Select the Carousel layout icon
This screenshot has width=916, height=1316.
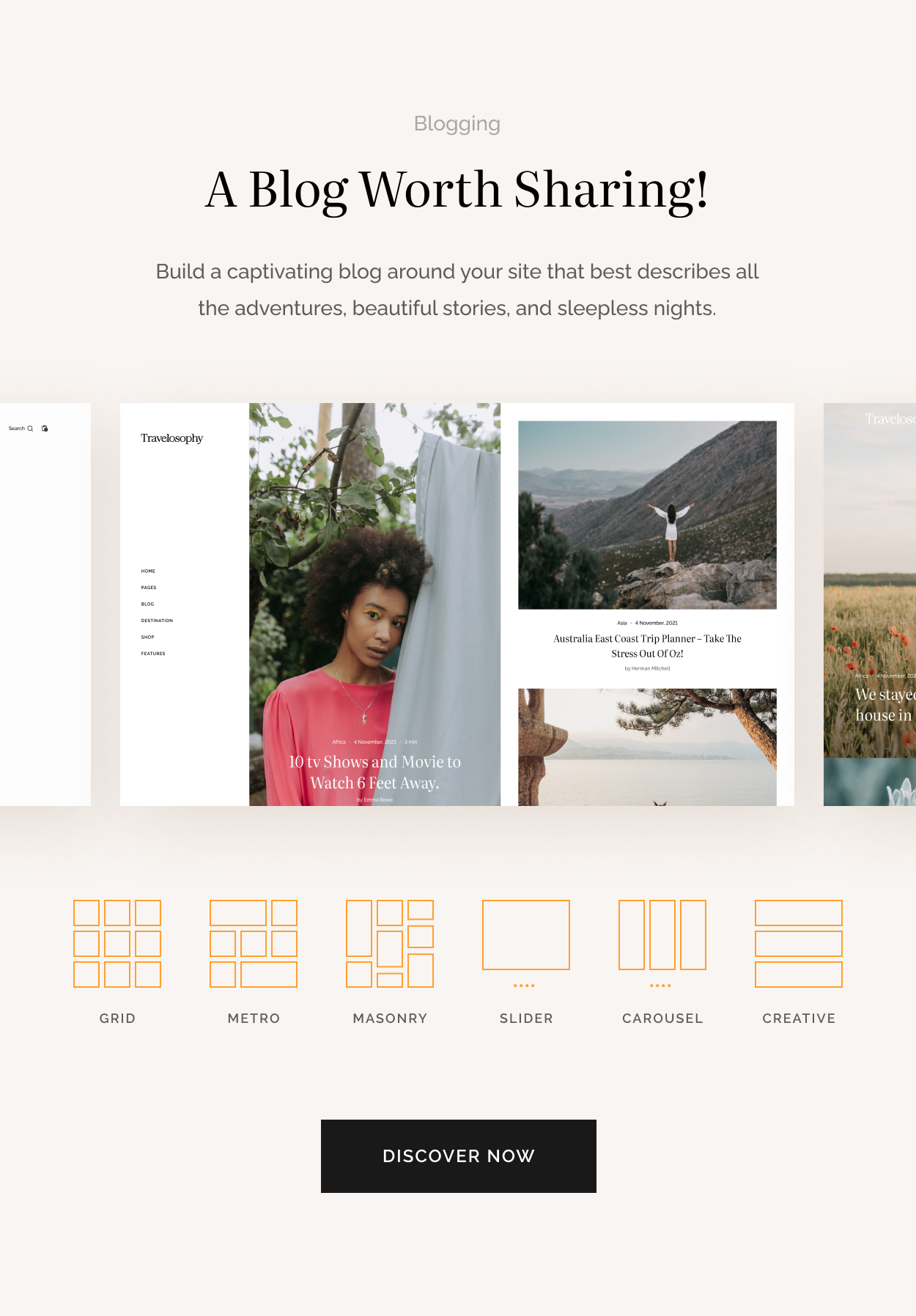tap(662, 935)
